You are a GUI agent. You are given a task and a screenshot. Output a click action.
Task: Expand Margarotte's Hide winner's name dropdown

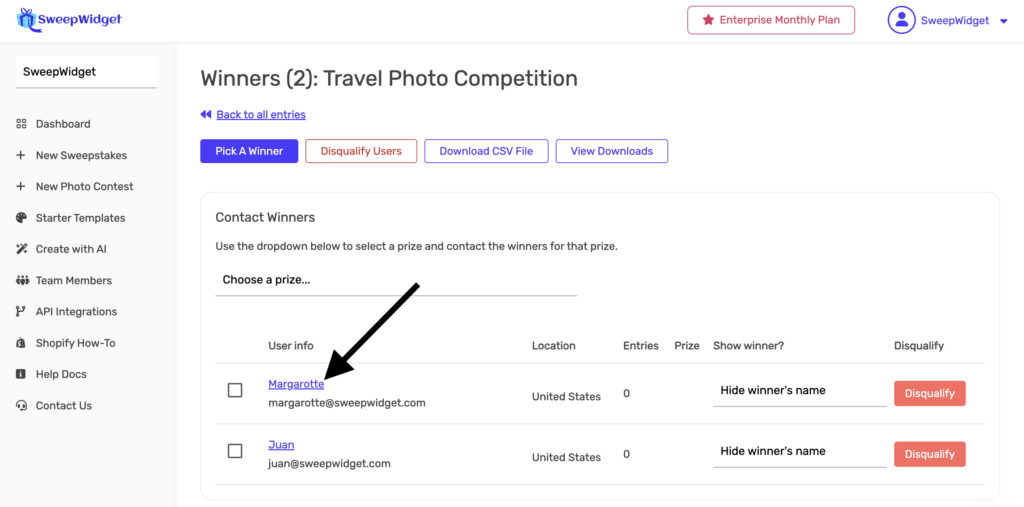(x=799, y=391)
